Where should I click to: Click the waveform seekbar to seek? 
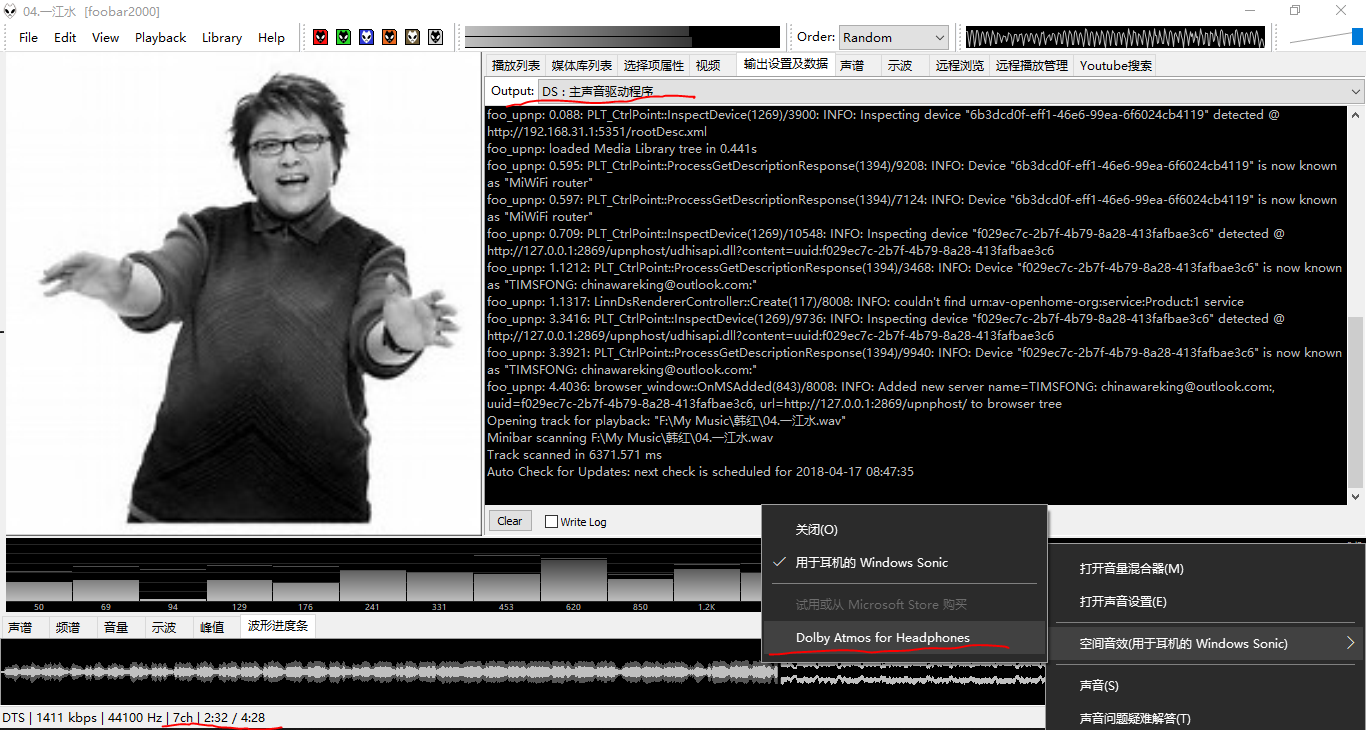click(400, 672)
